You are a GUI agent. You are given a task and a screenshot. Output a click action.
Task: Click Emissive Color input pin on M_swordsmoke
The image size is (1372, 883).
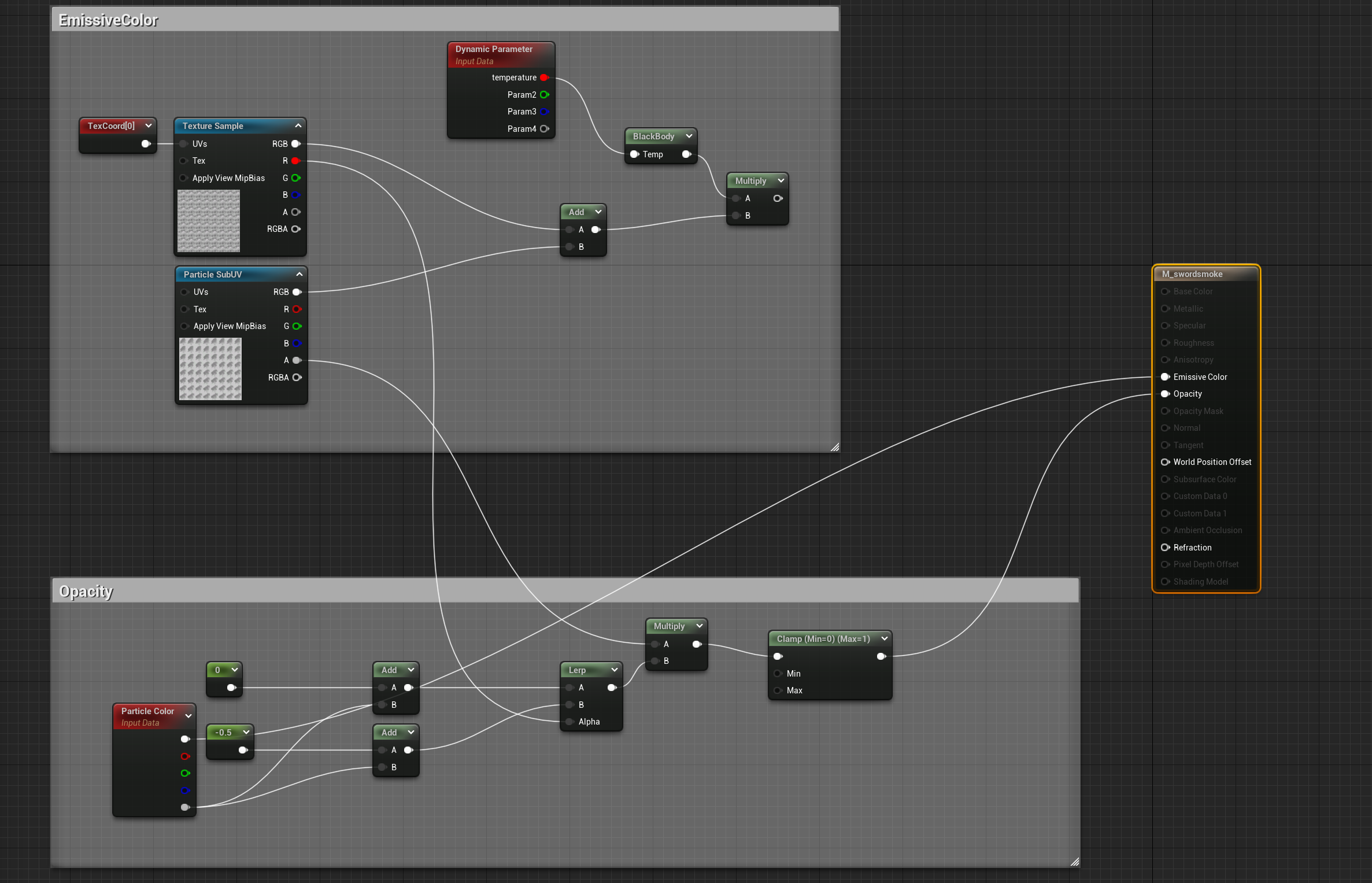coord(1165,377)
